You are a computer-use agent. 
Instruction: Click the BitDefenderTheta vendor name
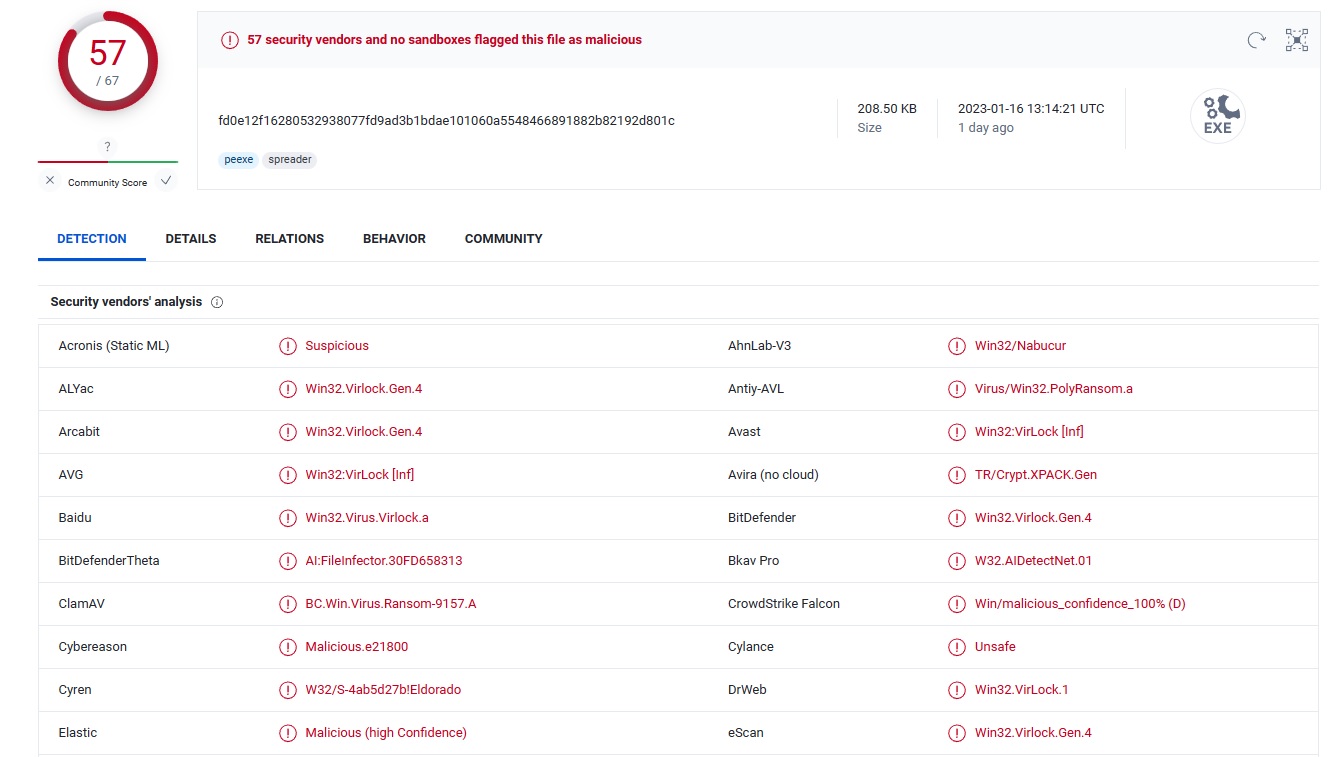(109, 561)
